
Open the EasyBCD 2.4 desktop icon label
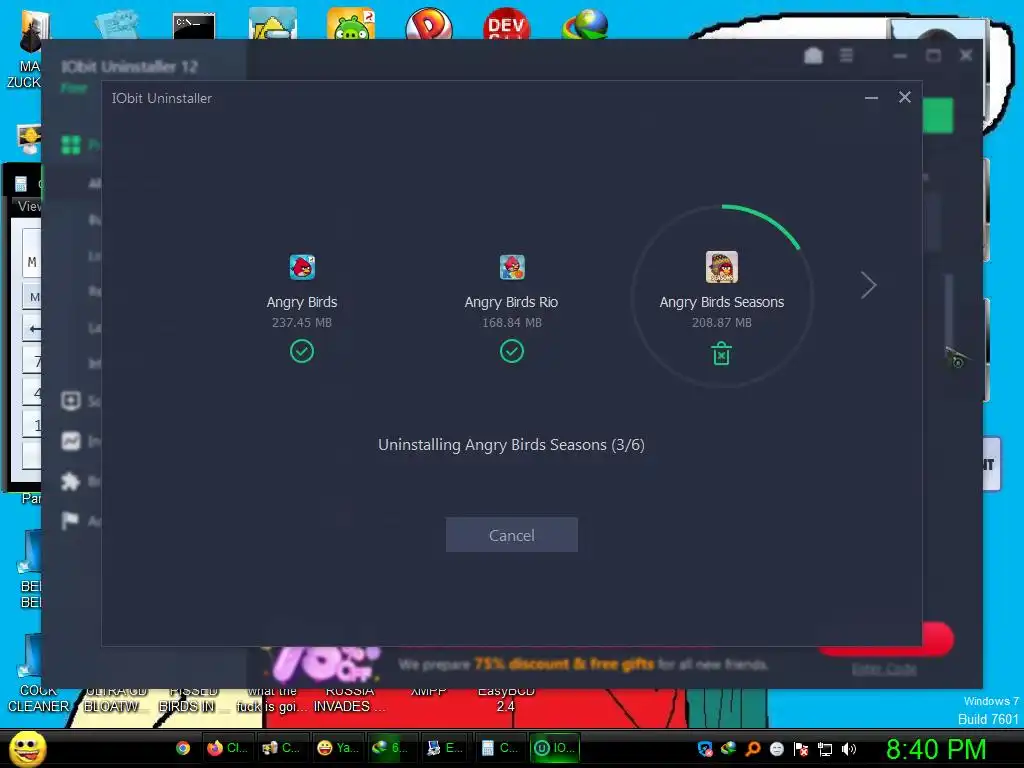point(506,699)
